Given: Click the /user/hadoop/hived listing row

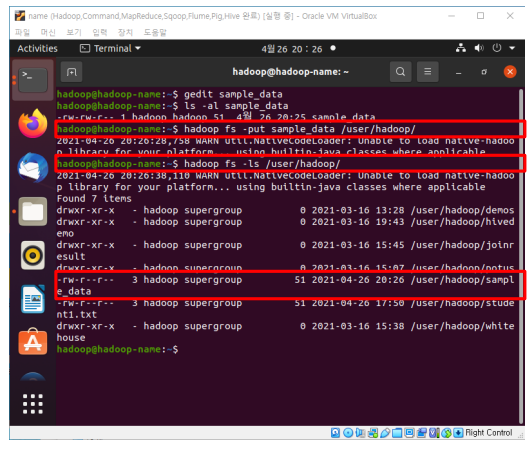Looking at the screenshot, I should (x=285, y=227).
